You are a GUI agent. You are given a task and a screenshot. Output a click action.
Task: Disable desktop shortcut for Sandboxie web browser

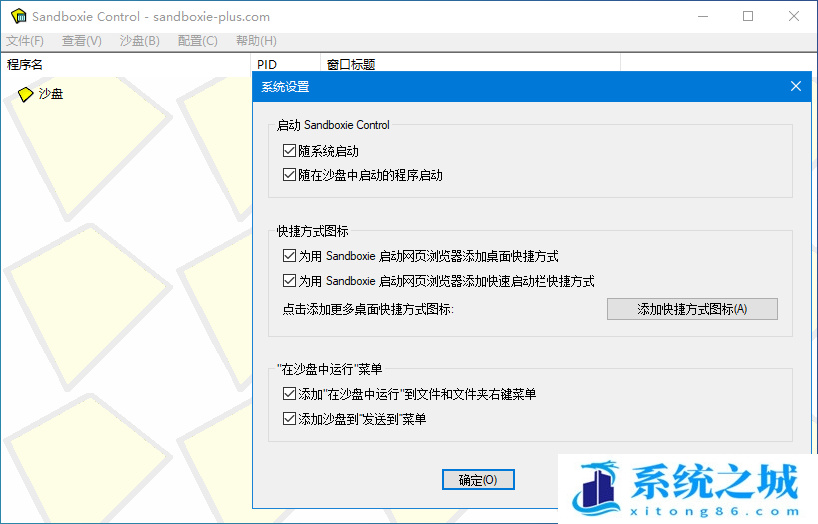click(x=290, y=256)
